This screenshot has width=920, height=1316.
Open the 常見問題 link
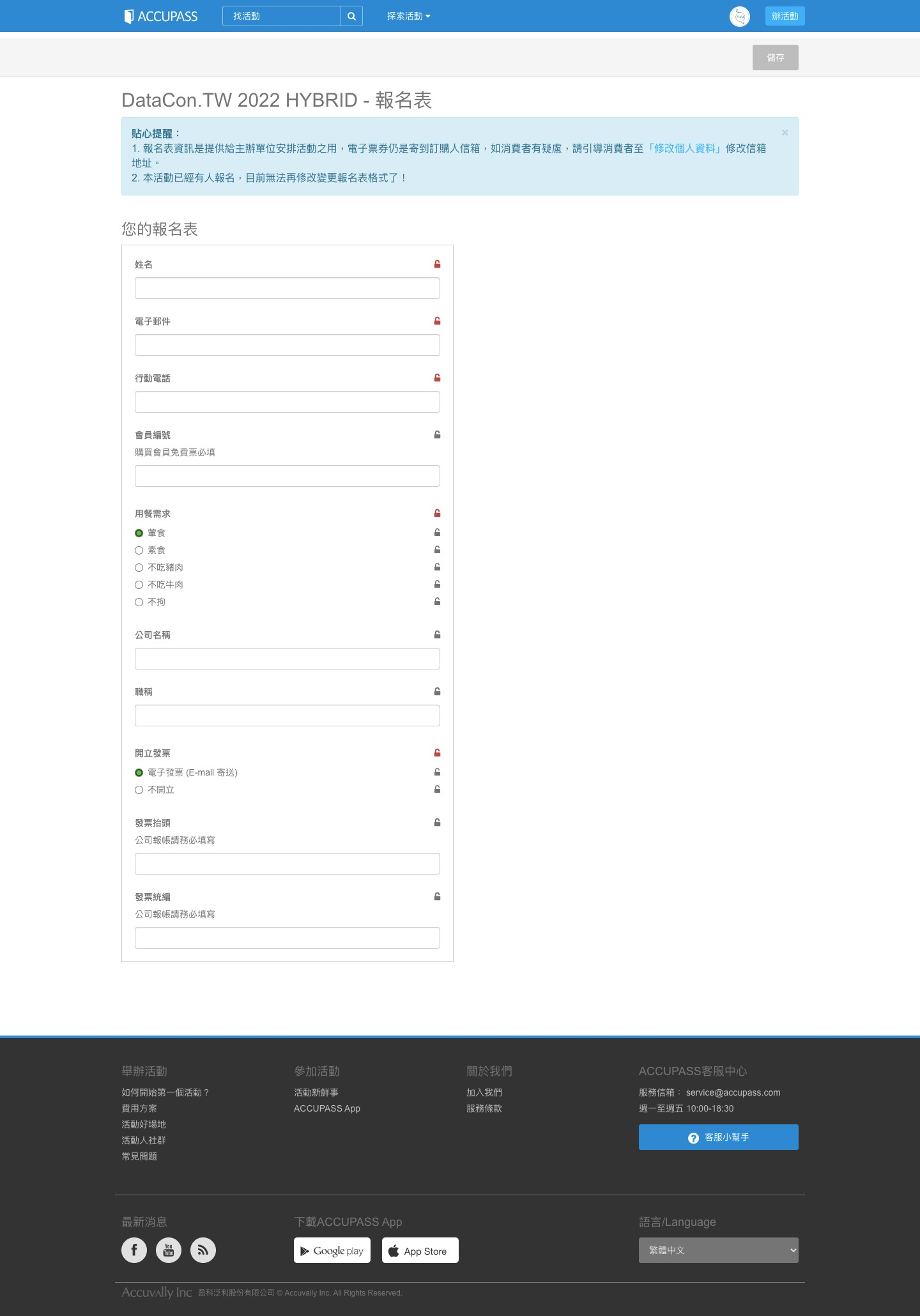(139, 1156)
